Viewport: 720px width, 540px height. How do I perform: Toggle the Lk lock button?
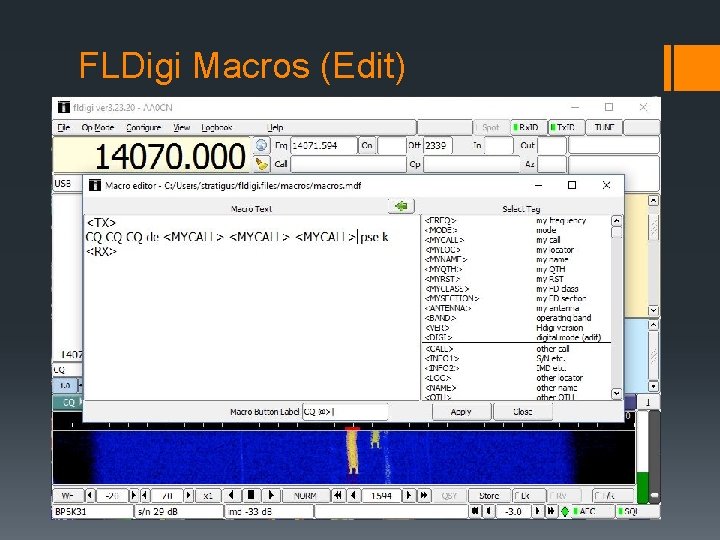click(528, 495)
